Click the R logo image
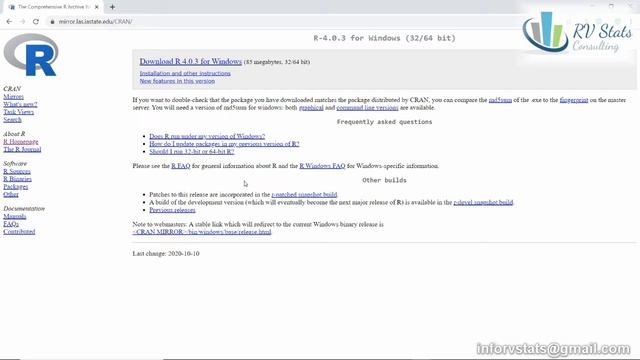Image resolution: width=640 pixels, height=360 pixels. 31,55
